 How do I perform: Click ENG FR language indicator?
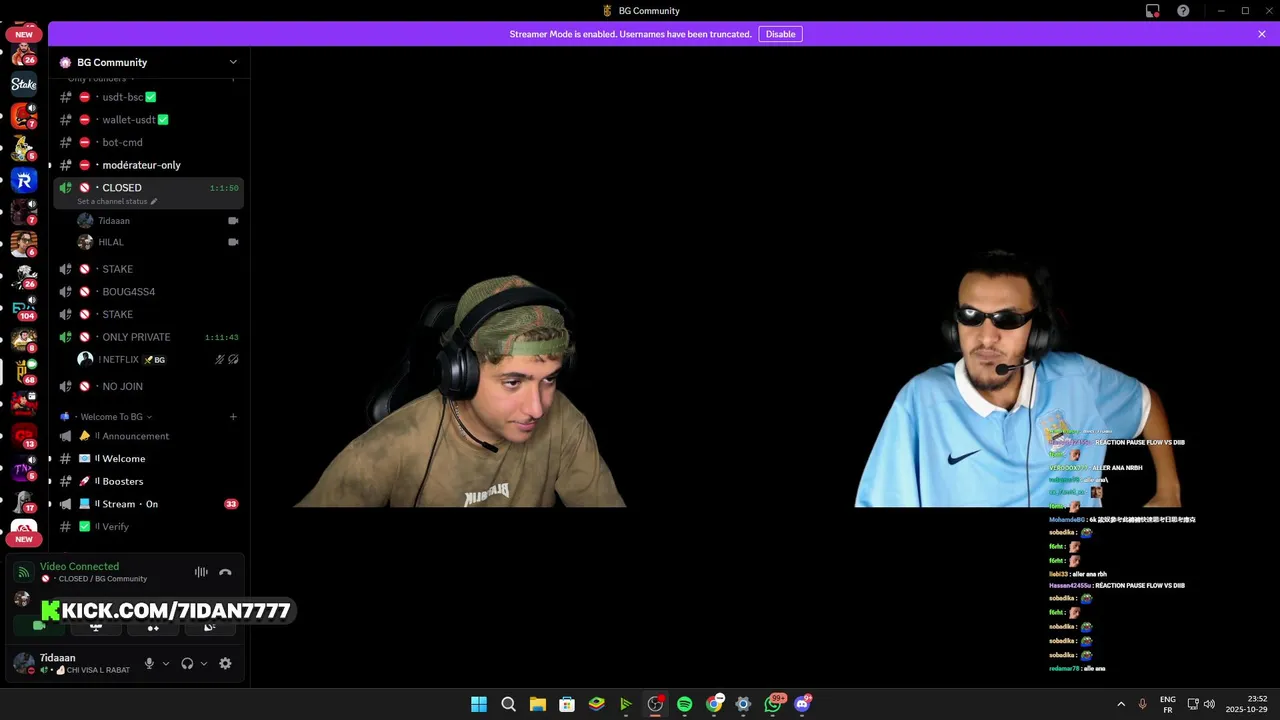pyautogui.click(x=1167, y=704)
